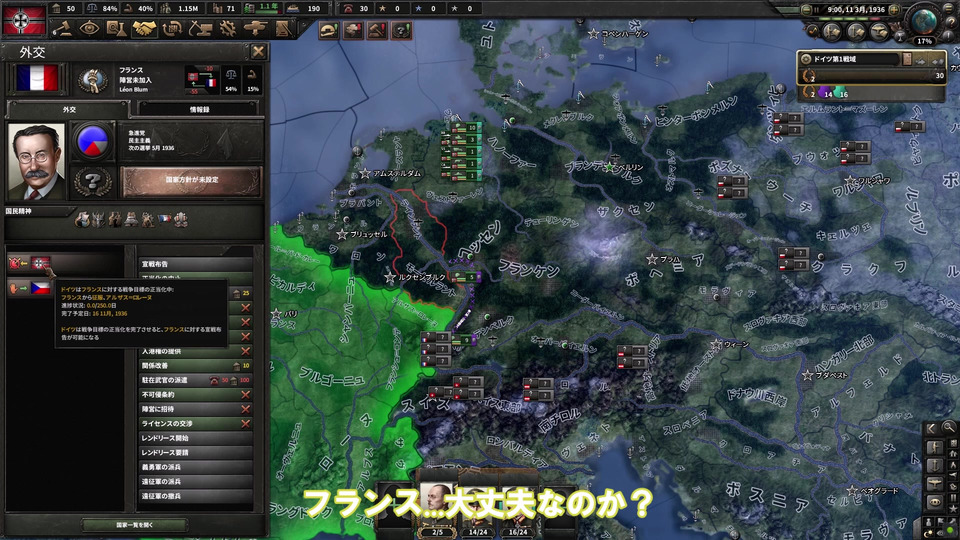Viewport: 960px width, 540px height.
Task: Click the political alert gavel icon
Action: pyautogui.click(x=377, y=31)
